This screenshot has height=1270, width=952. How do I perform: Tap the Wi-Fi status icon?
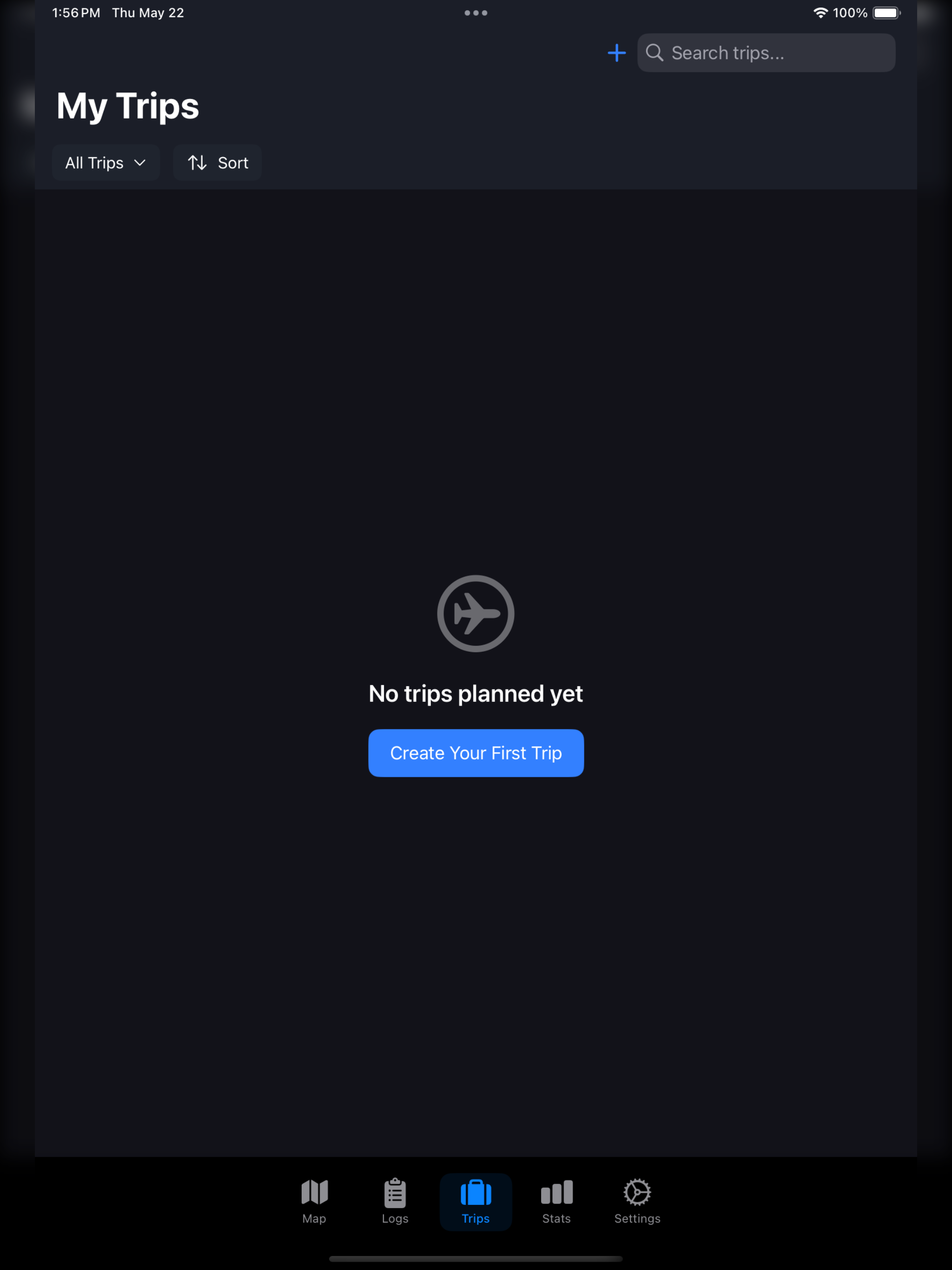click(820, 13)
